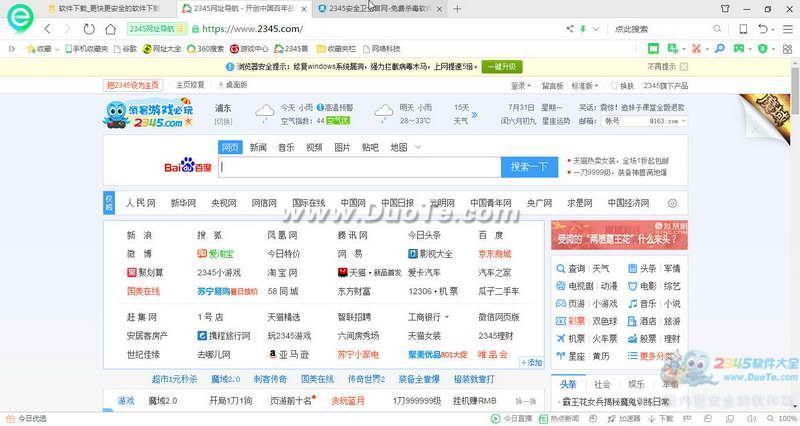Image resolution: width=800 pixels, height=426 pixels.
Task: Open the dropdown arrow beside the lightning icon
Action: pyautogui.click(x=596, y=29)
